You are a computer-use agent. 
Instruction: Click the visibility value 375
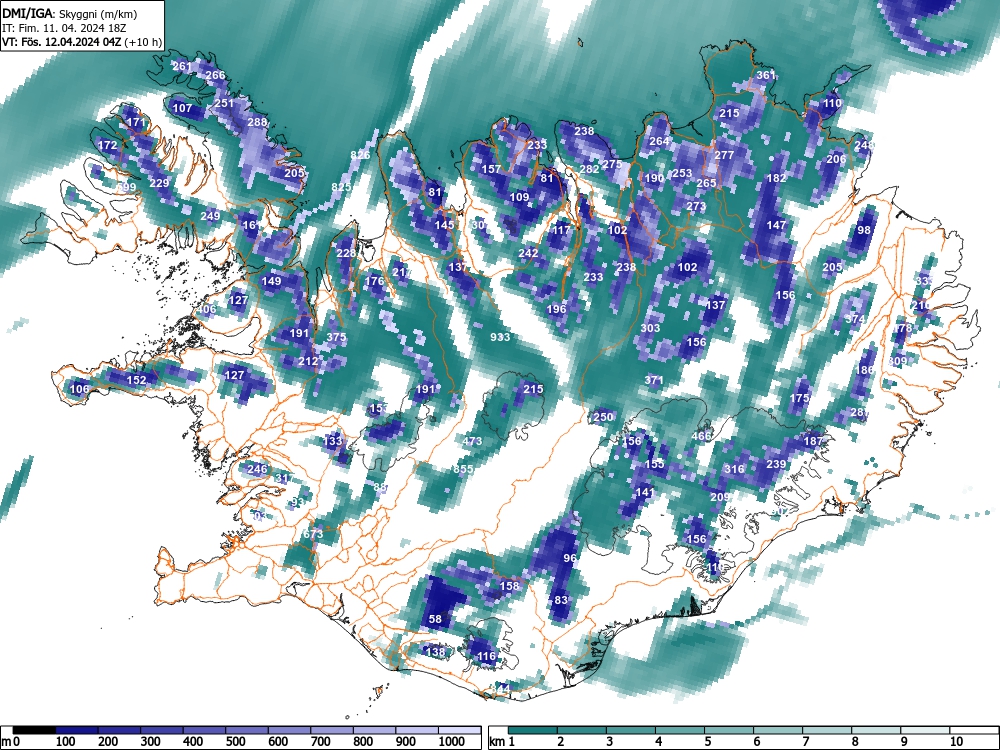(x=336, y=337)
